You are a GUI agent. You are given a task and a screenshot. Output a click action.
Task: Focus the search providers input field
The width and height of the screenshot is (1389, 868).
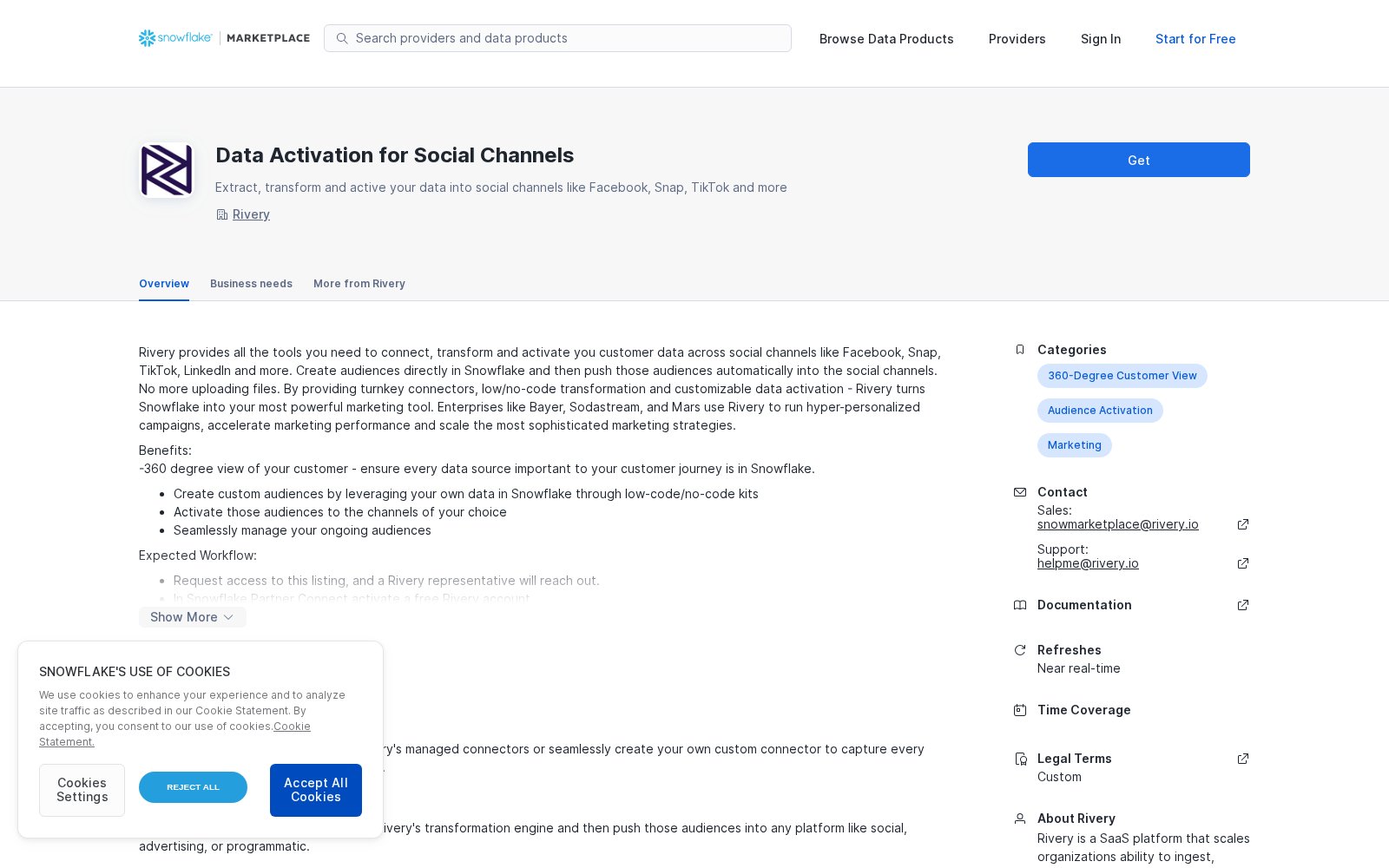pos(557,38)
